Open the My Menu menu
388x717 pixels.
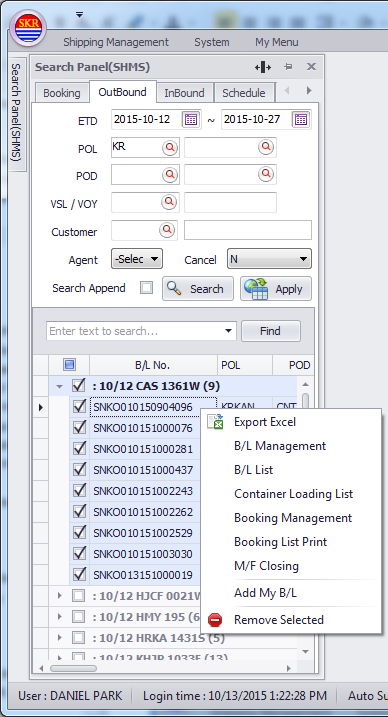tap(276, 42)
